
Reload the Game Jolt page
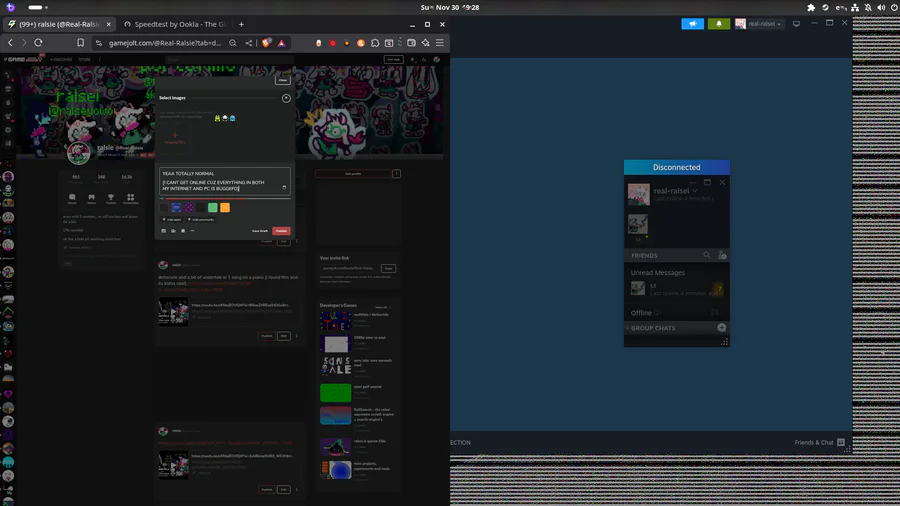[x=38, y=42]
